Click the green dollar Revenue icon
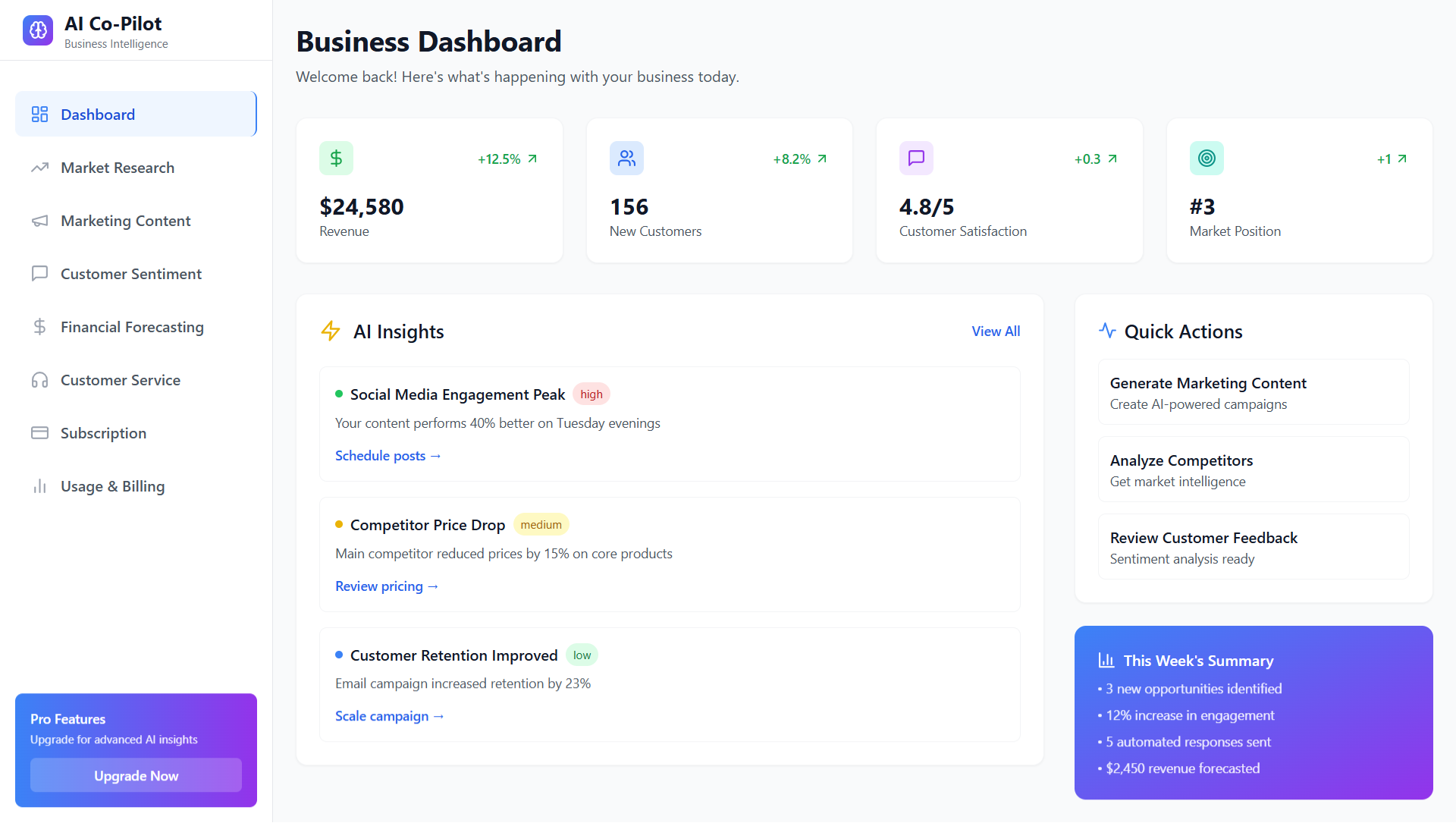Viewport: 1456px width, 823px height. pos(336,158)
